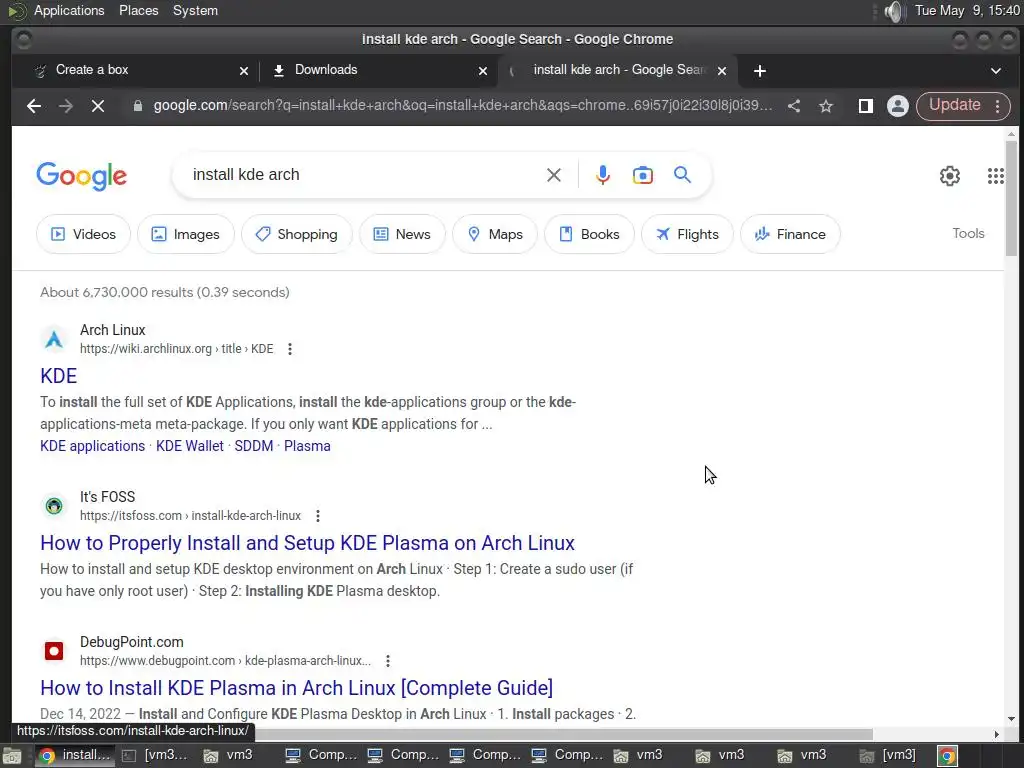The image size is (1024, 768).
Task: Open a new tab with the plus button
Action: (760, 71)
